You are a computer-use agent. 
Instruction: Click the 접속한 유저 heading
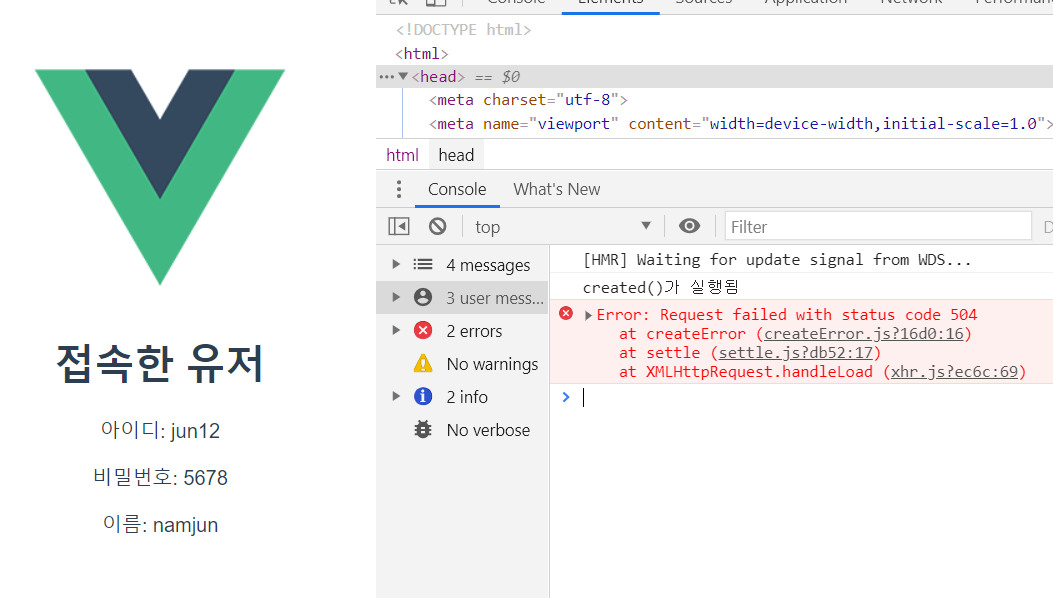point(160,364)
